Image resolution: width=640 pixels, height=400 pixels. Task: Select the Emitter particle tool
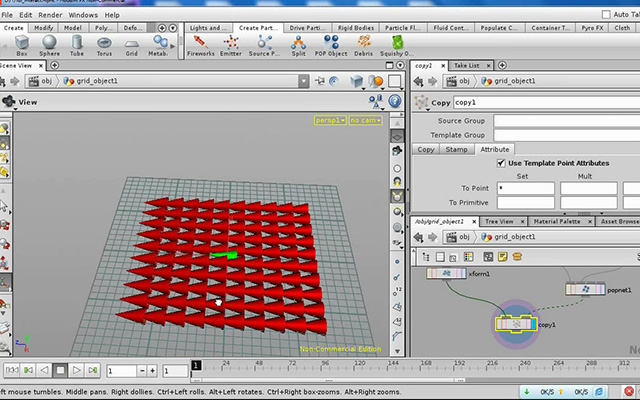[231, 45]
